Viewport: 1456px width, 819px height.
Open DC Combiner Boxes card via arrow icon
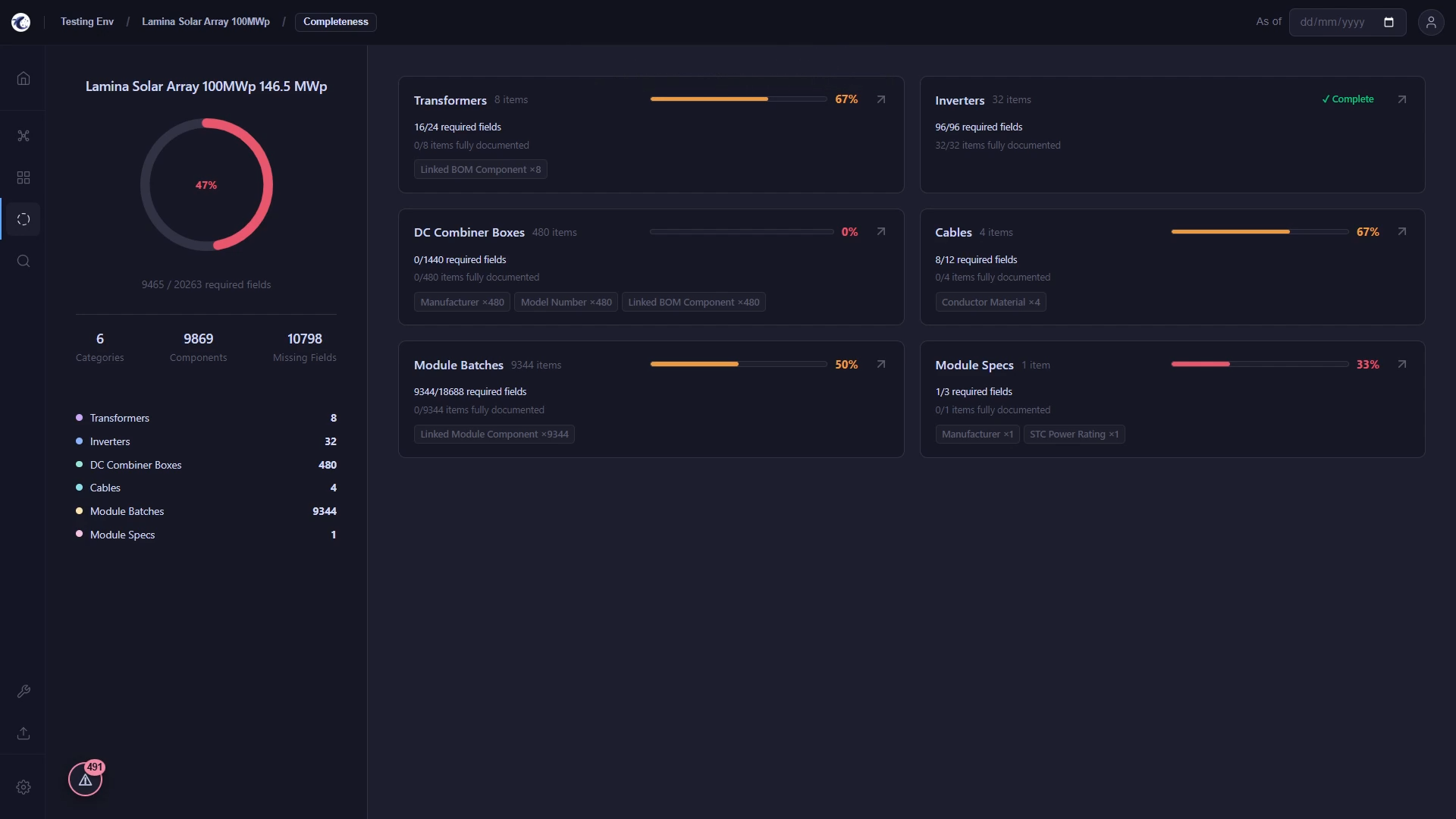(x=881, y=232)
